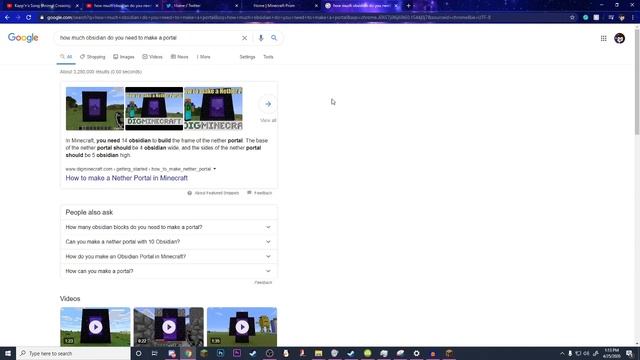
Task: Open 'How to make a Nether Portal in Minecraft' link
Action: coord(127,178)
